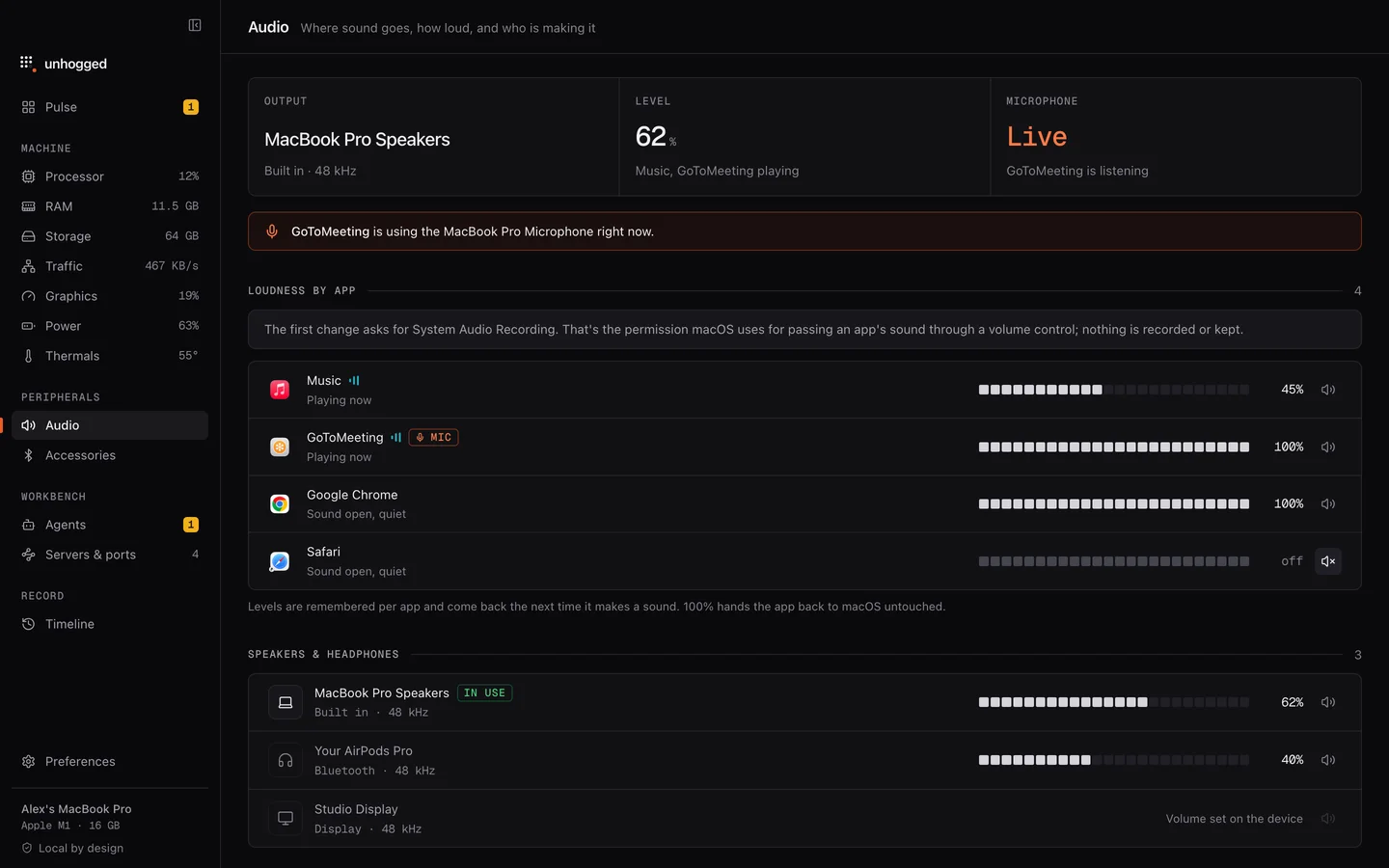Open Preferences
This screenshot has height=868, width=1389.
pyautogui.click(x=110, y=762)
